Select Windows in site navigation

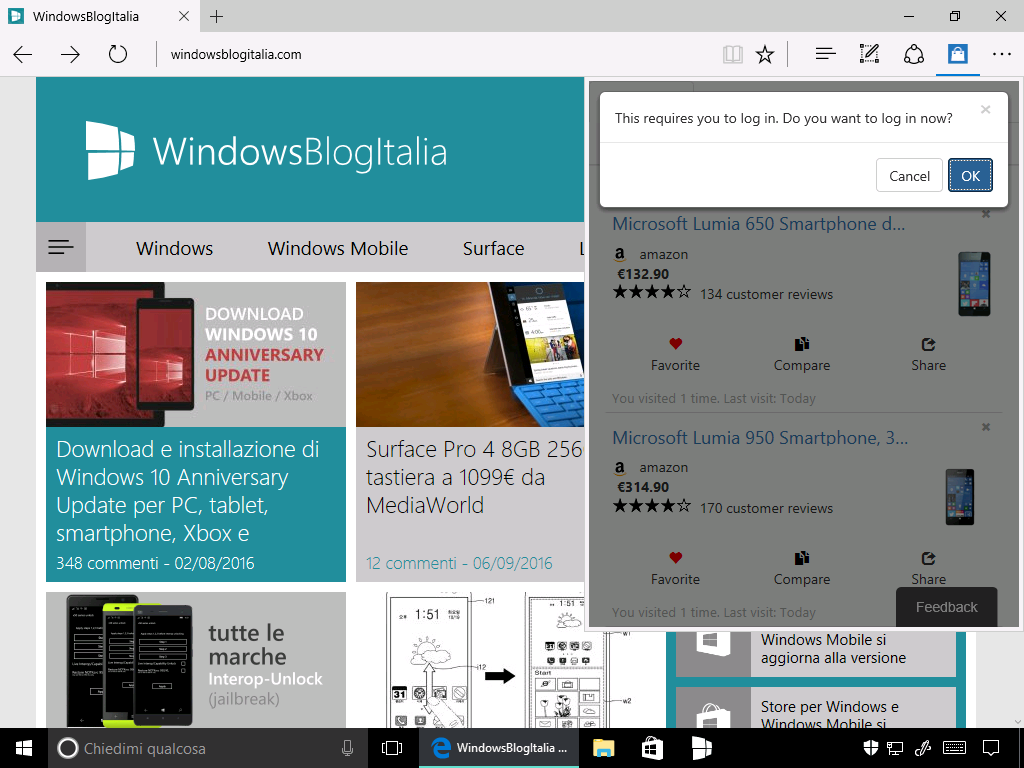(174, 248)
